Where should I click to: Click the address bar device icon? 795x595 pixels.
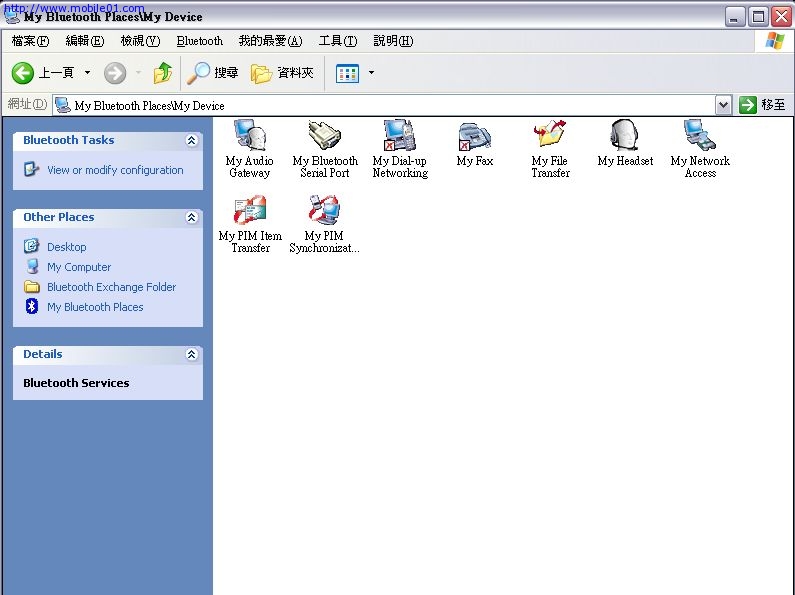(63, 105)
